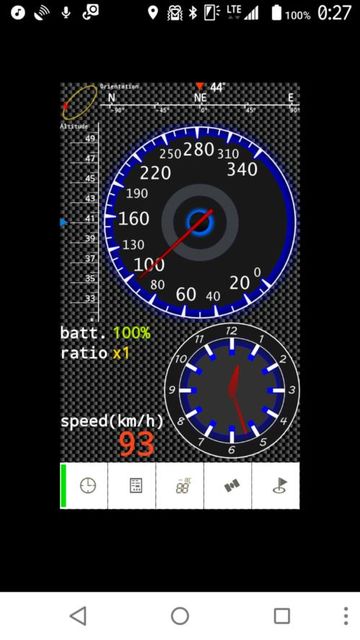This screenshot has width=360, height=640.
Task: Tap the speedometer dial center
Action: tap(200, 222)
